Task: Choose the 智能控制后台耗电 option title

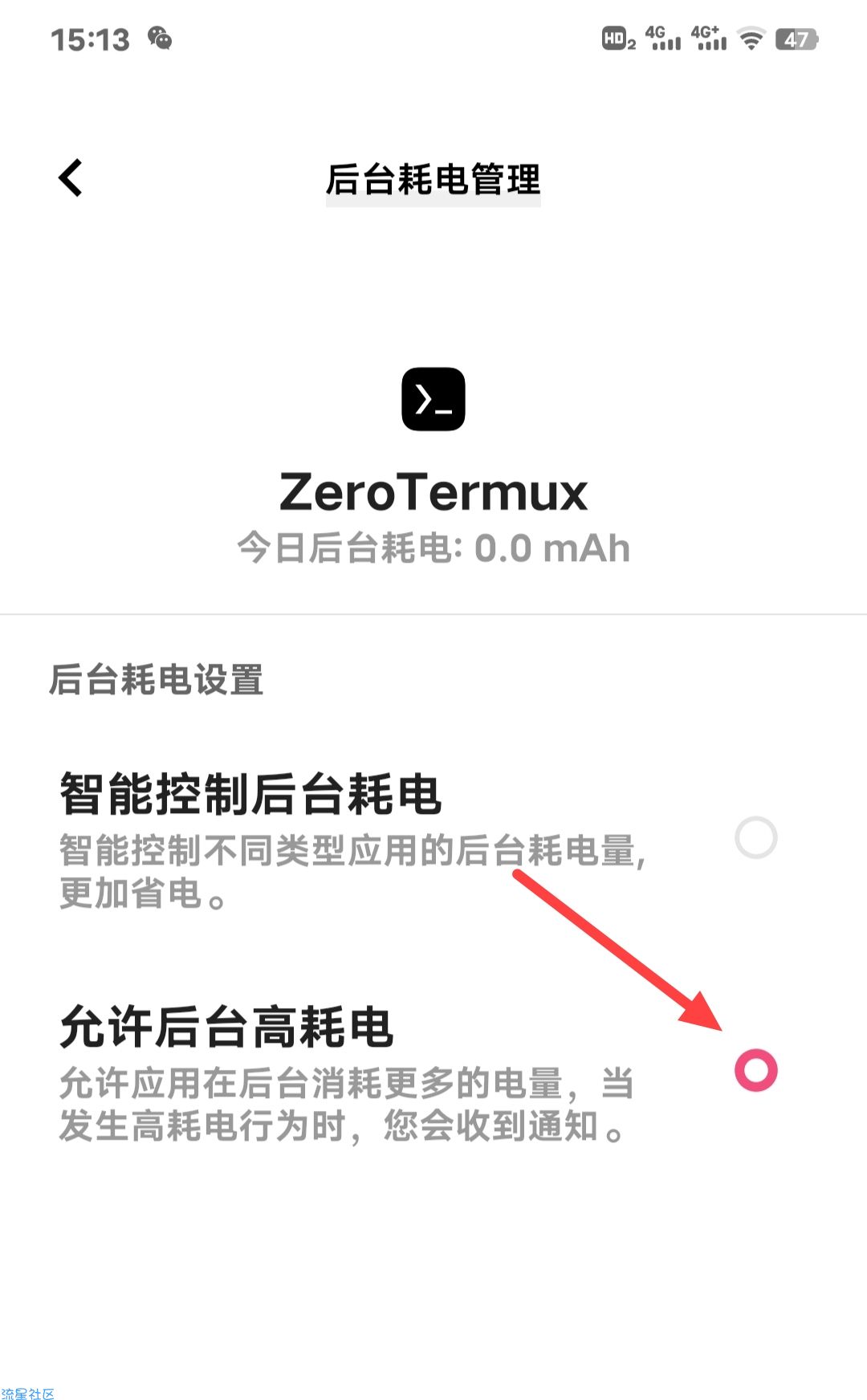Action: (x=250, y=794)
